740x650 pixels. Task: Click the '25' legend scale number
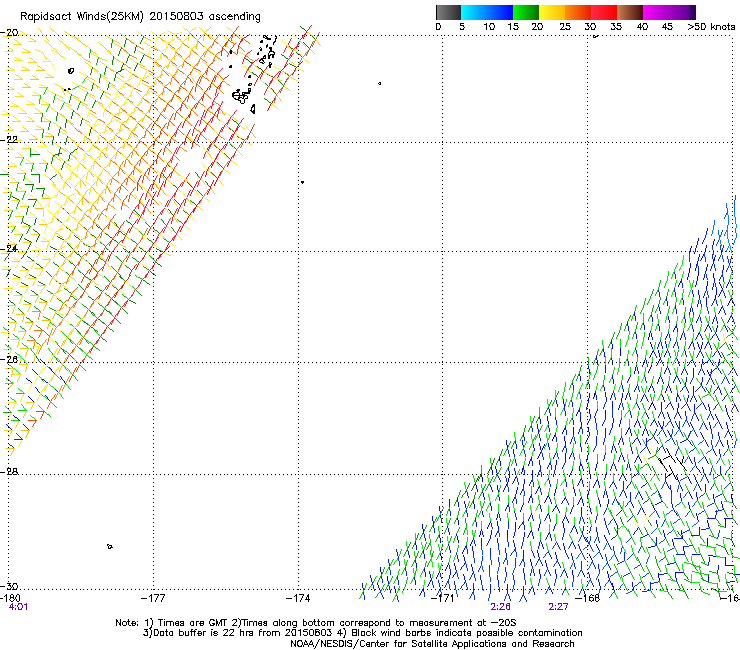tap(565, 27)
